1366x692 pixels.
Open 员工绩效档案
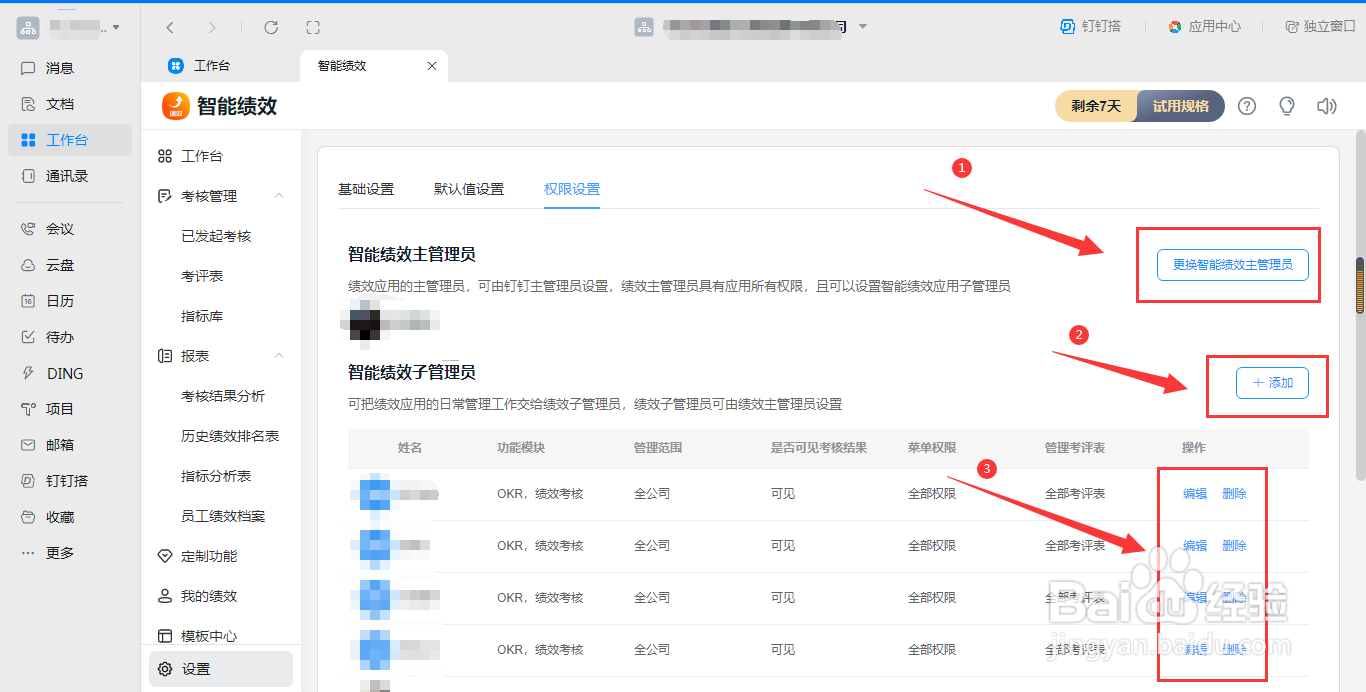[x=221, y=516]
